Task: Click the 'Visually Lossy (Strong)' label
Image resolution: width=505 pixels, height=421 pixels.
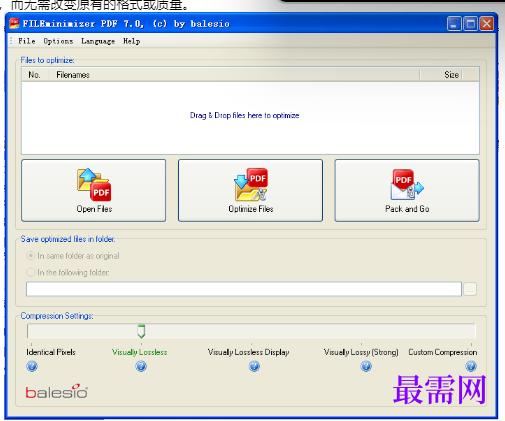Action: pyautogui.click(x=361, y=352)
